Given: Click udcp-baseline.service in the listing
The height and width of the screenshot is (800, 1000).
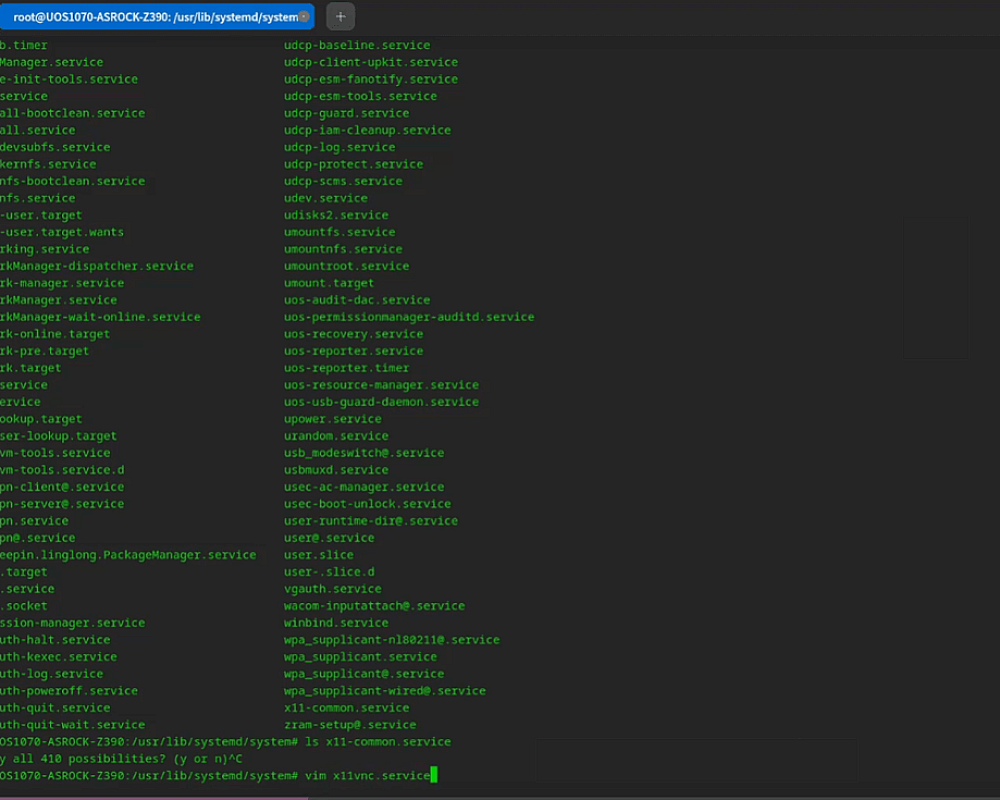Looking at the screenshot, I should click(x=356, y=45).
